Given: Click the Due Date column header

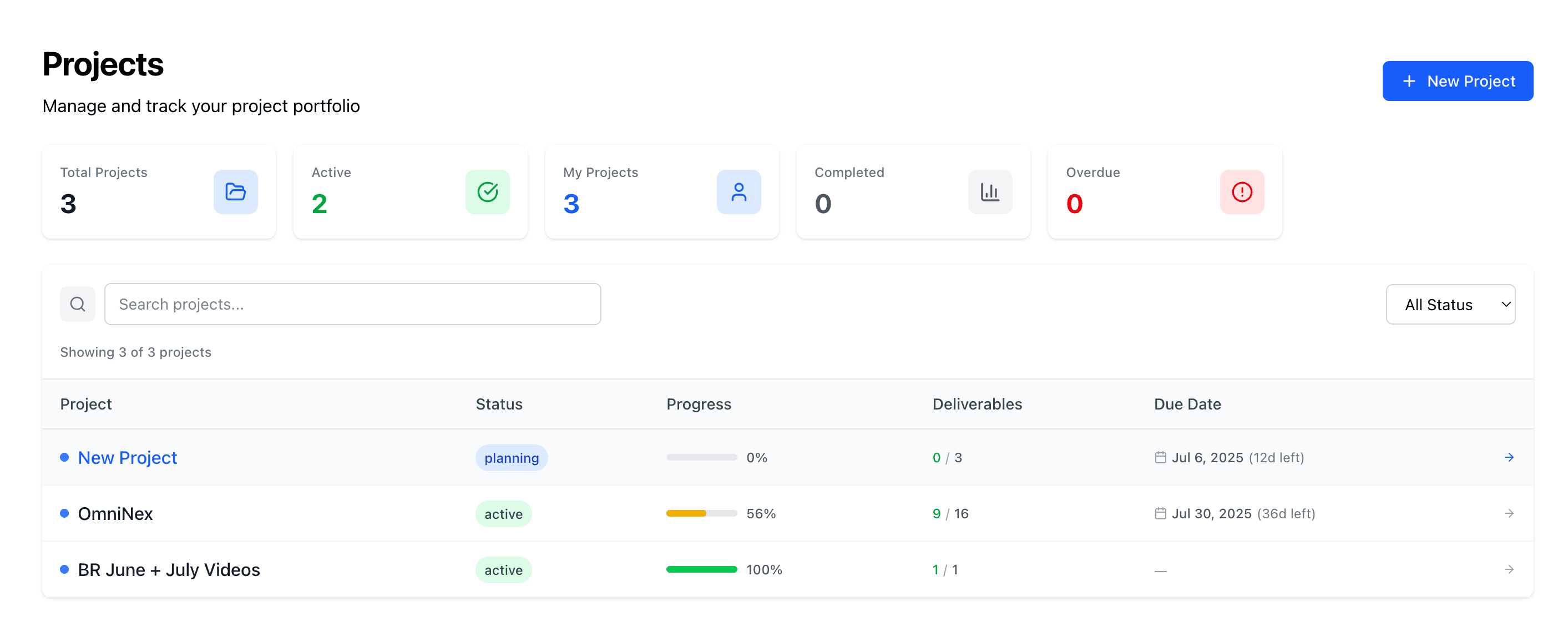Looking at the screenshot, I should [x=1187, y=404].
